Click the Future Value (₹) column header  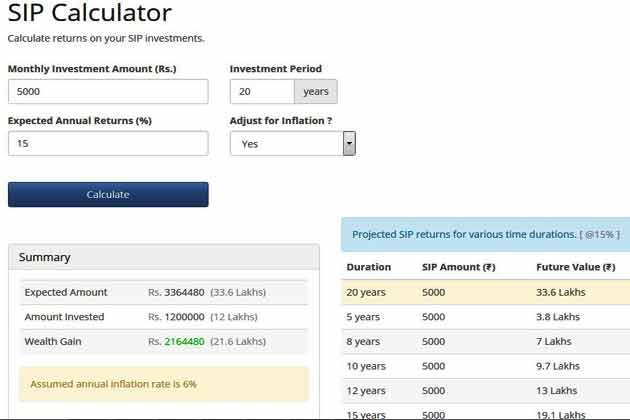(576, 267)
